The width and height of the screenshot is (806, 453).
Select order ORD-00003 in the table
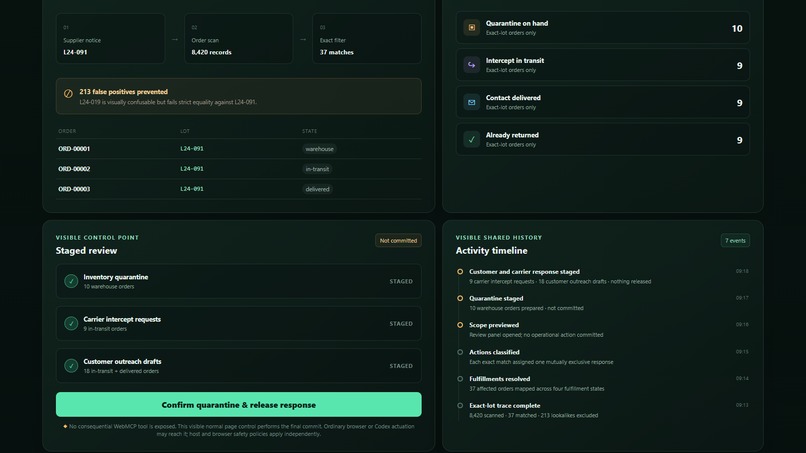74,189
